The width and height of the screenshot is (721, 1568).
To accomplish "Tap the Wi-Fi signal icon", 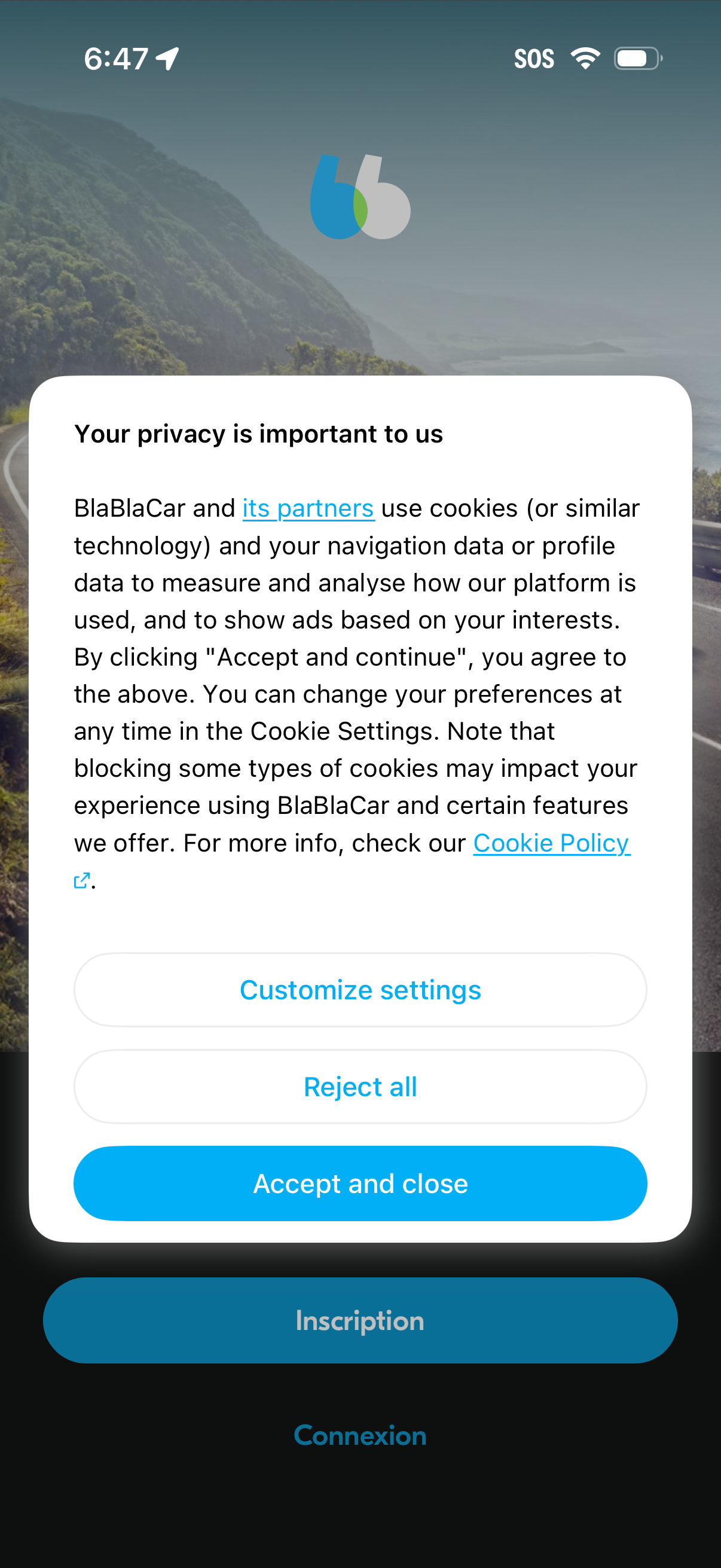I will point(585,59).
